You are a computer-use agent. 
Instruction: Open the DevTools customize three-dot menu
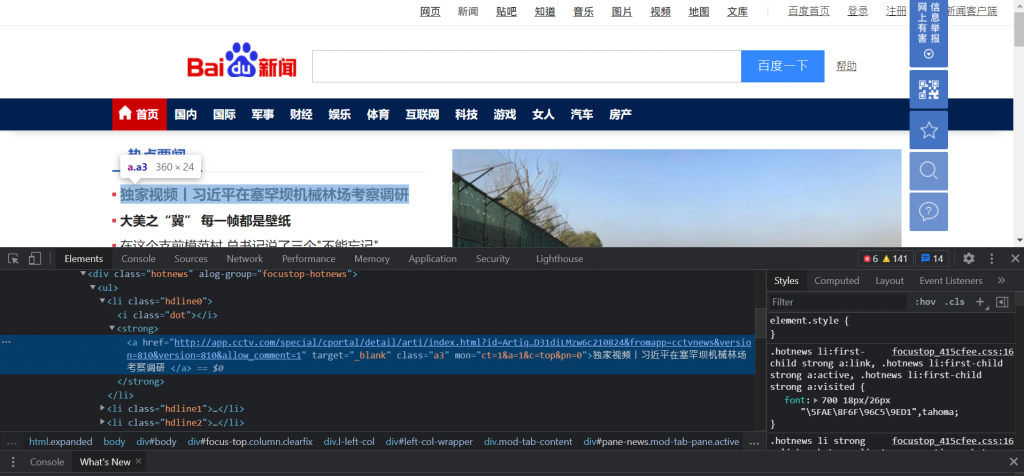pos(991,259)
